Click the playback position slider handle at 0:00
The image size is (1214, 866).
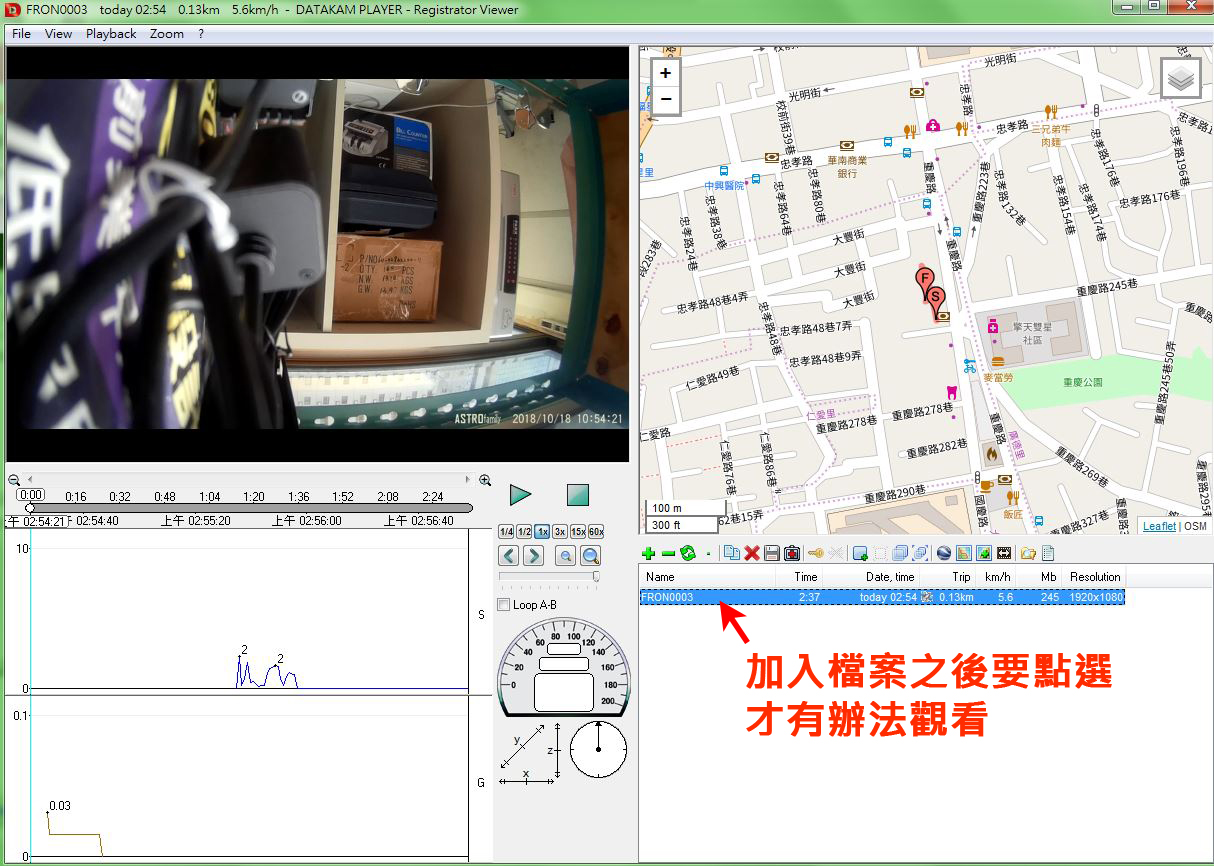coord(30,508)
